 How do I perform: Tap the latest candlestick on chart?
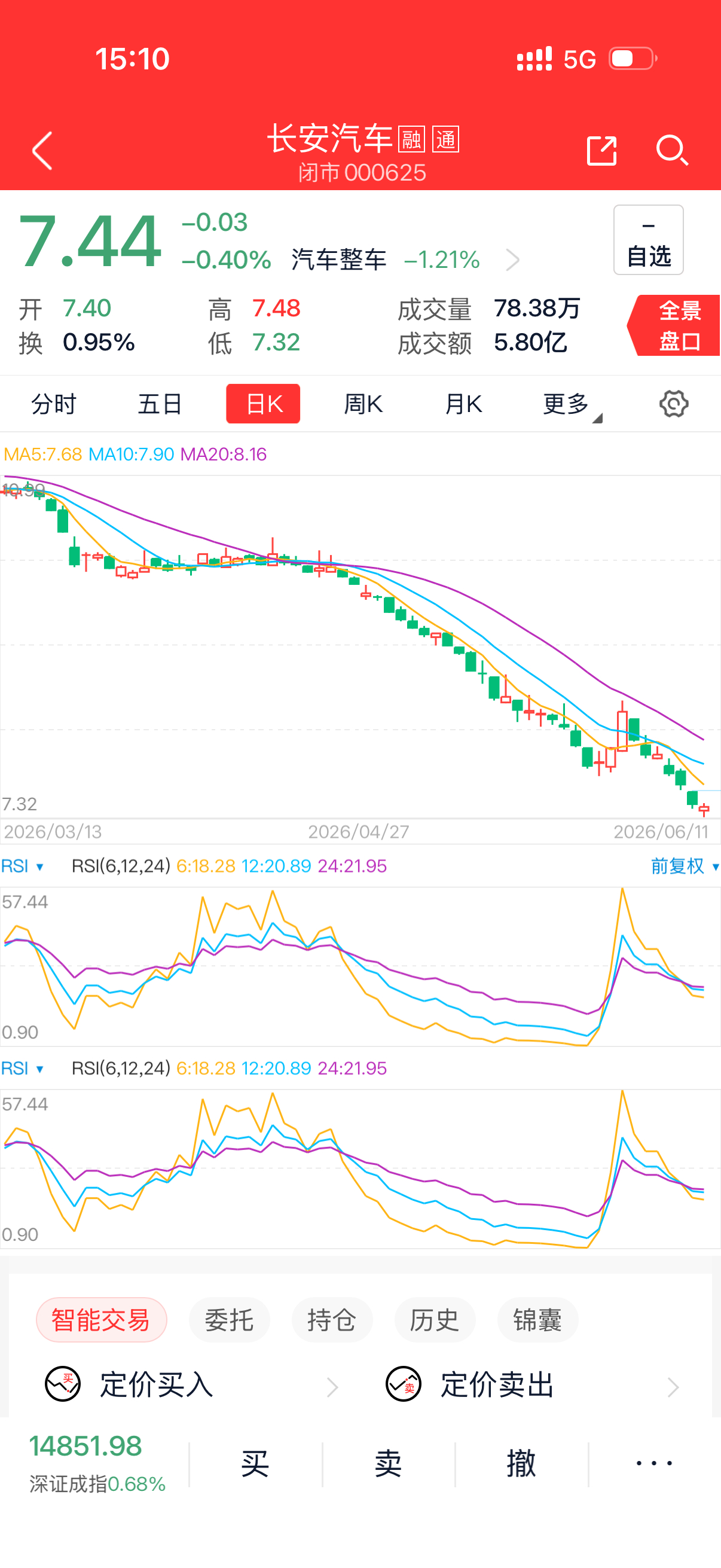[704, 810]
